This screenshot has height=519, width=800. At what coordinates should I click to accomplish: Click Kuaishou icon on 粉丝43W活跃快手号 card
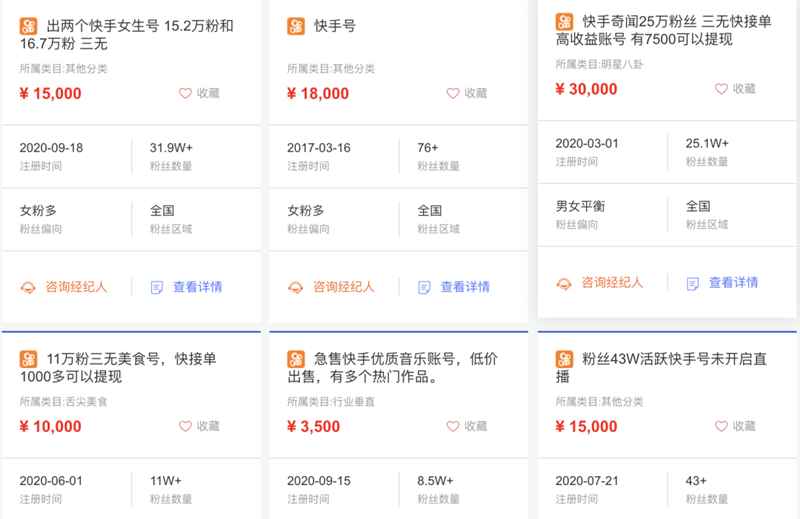565,358
